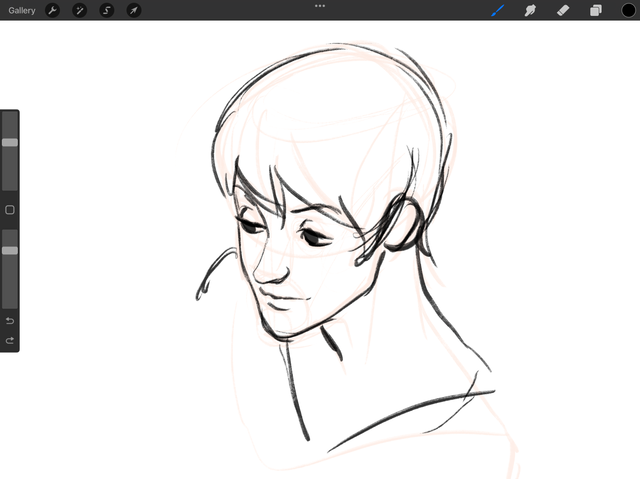Select the Brush tool
Image resolution: width=640 pixels, height=479 pixels.
(498, 10)
